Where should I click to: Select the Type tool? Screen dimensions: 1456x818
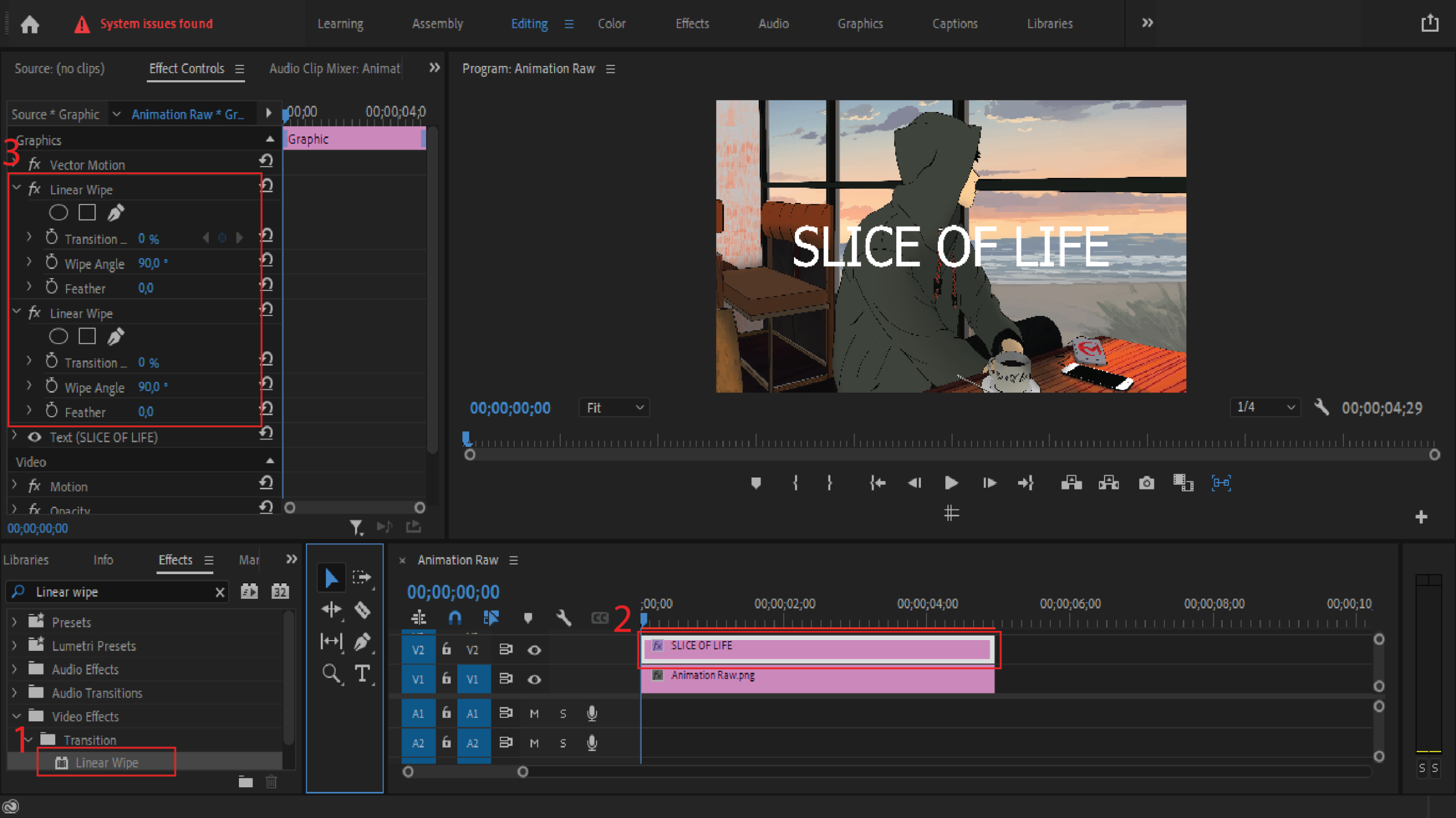point(362,674)
